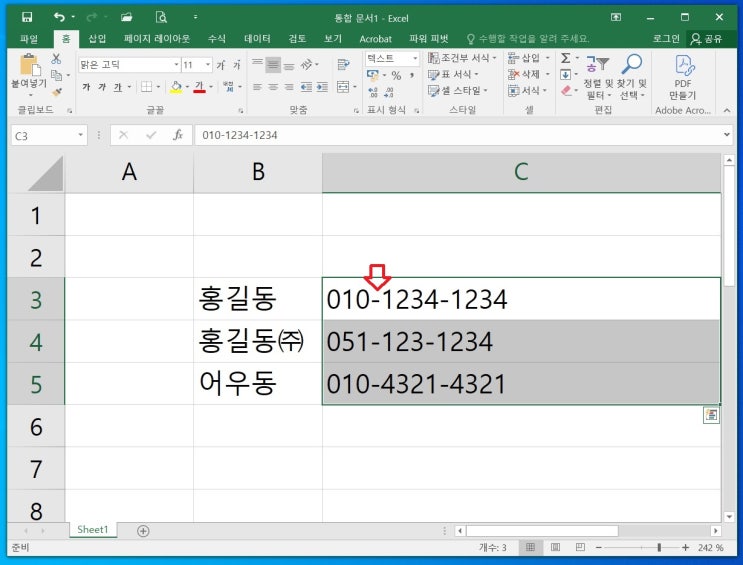This screenshot has width=743, height=565.
Task: Click 로그인 sign-in link
Action: [666, 39]
